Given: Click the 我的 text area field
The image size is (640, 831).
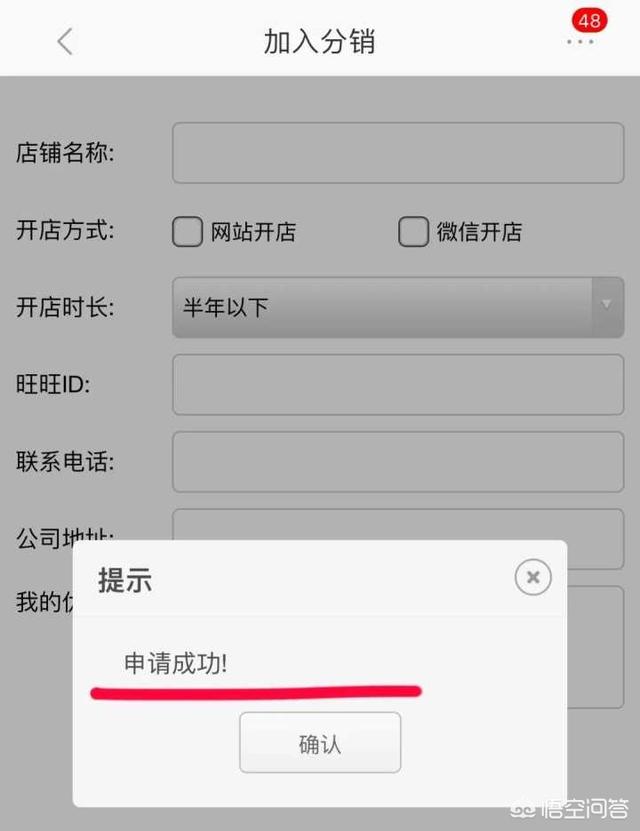Looking at the screenshot, I should [x=595, y=647].
